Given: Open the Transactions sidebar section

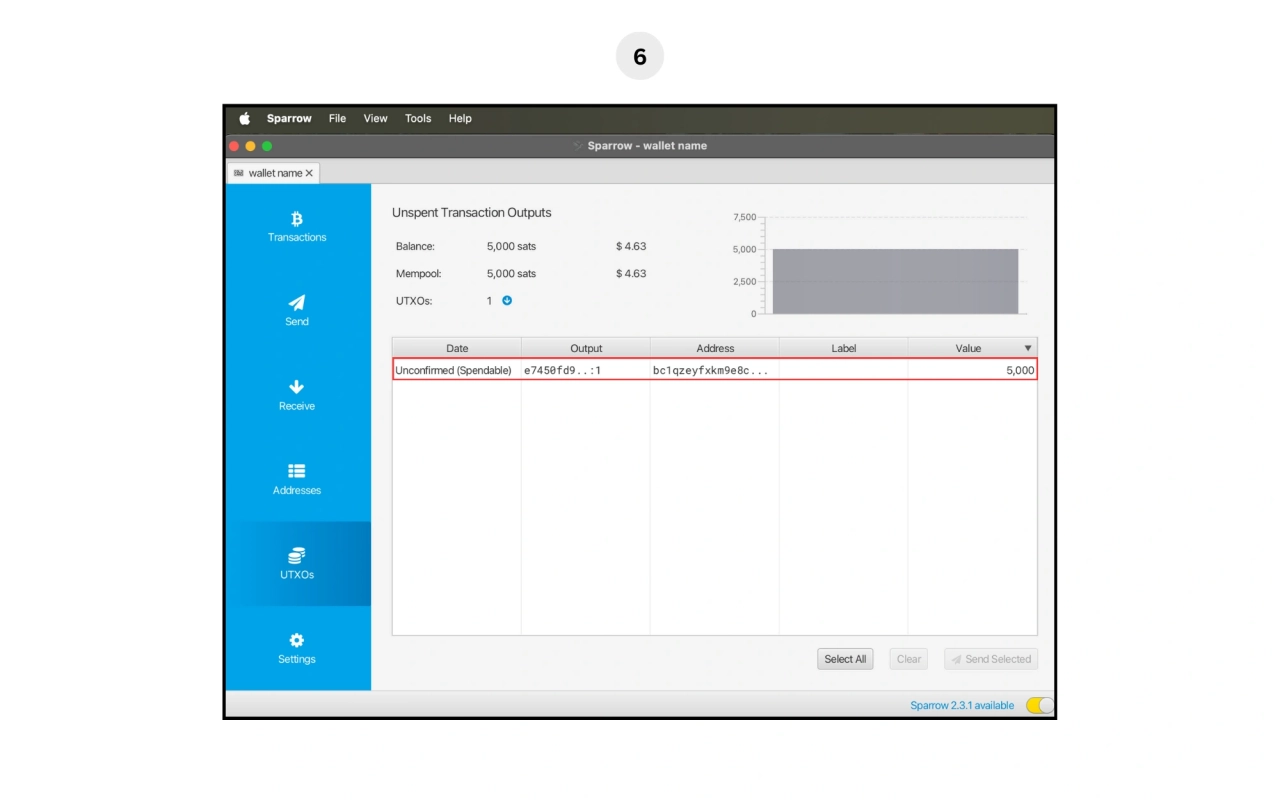Looking at the screenshot, I should click(297, 227).
